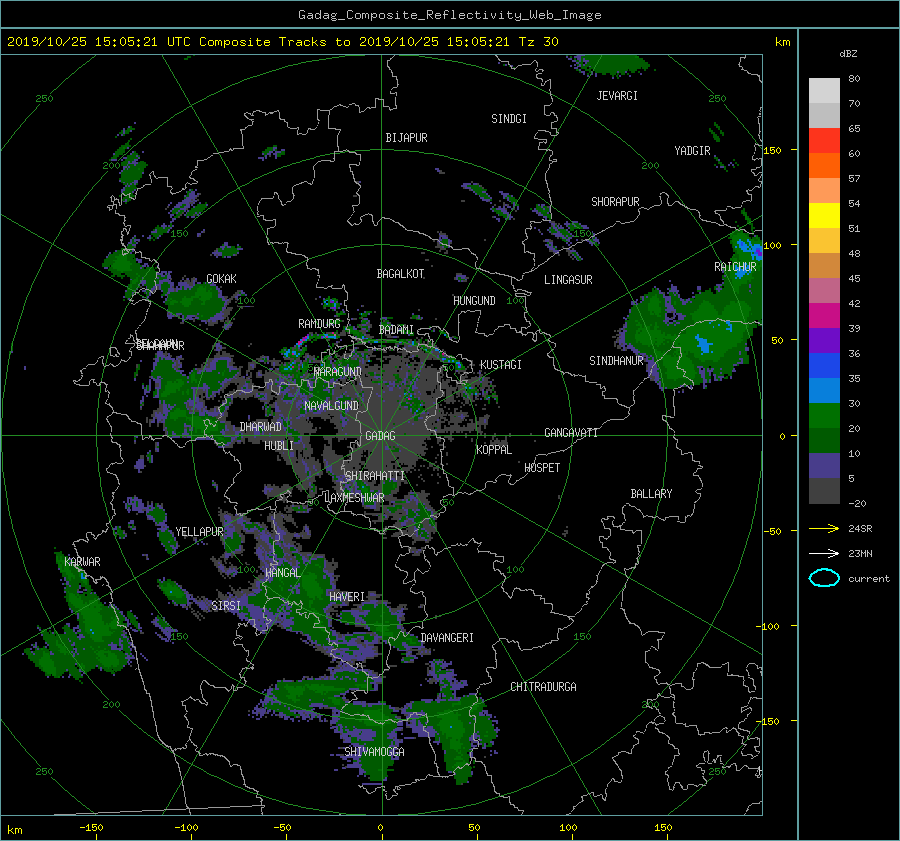Click the JEVARGI city label
Image resolution: width=900 pixels, height=841 pixels.
point(617,96)
